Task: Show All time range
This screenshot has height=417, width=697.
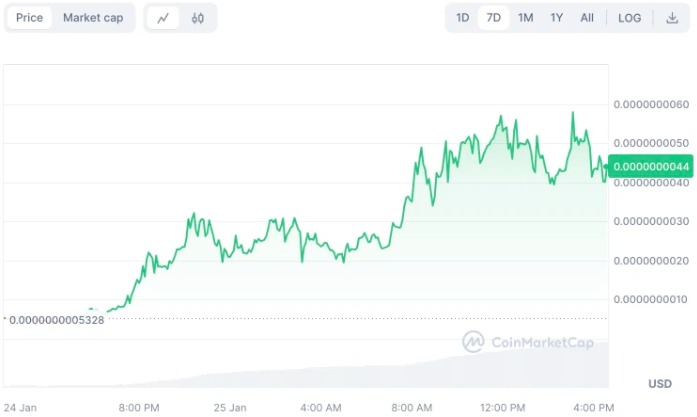Action: coord(587,18)
